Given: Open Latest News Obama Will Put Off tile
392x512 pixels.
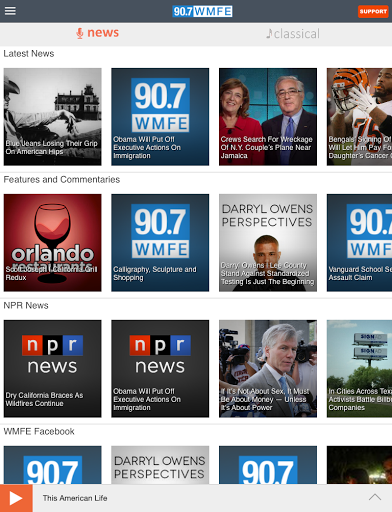Looking at the screenshot, I should click(x=160, y=117).
